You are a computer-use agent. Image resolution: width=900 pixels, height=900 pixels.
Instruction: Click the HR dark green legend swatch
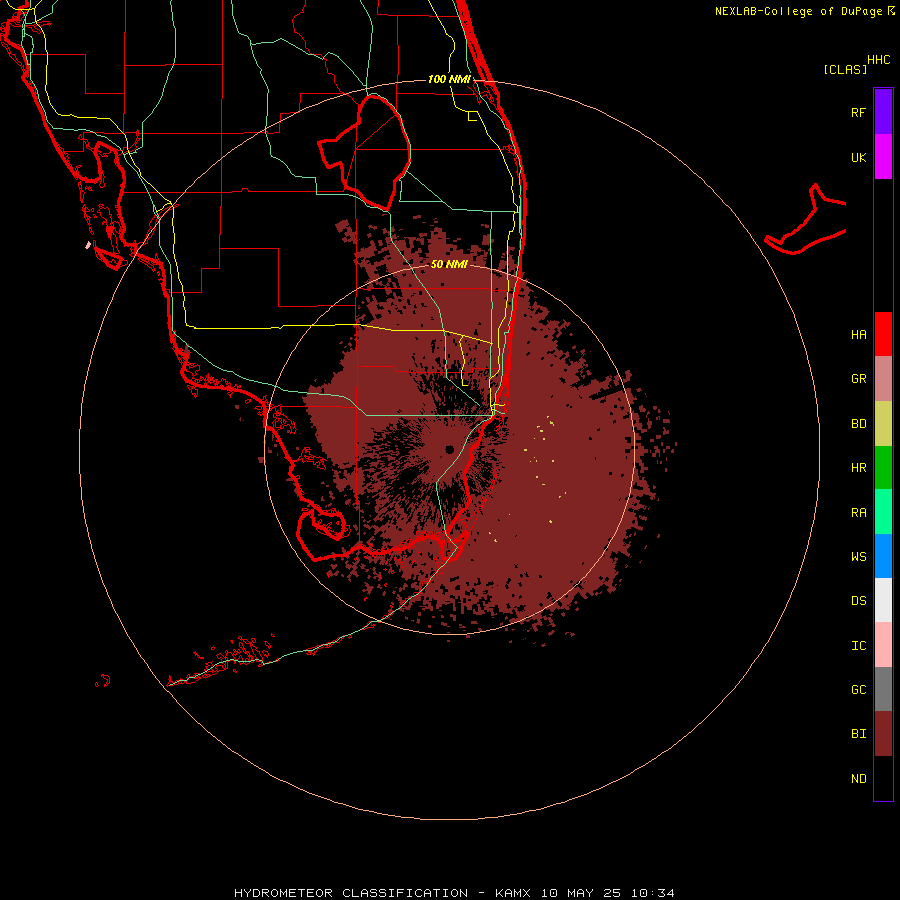tap(883, 467)
